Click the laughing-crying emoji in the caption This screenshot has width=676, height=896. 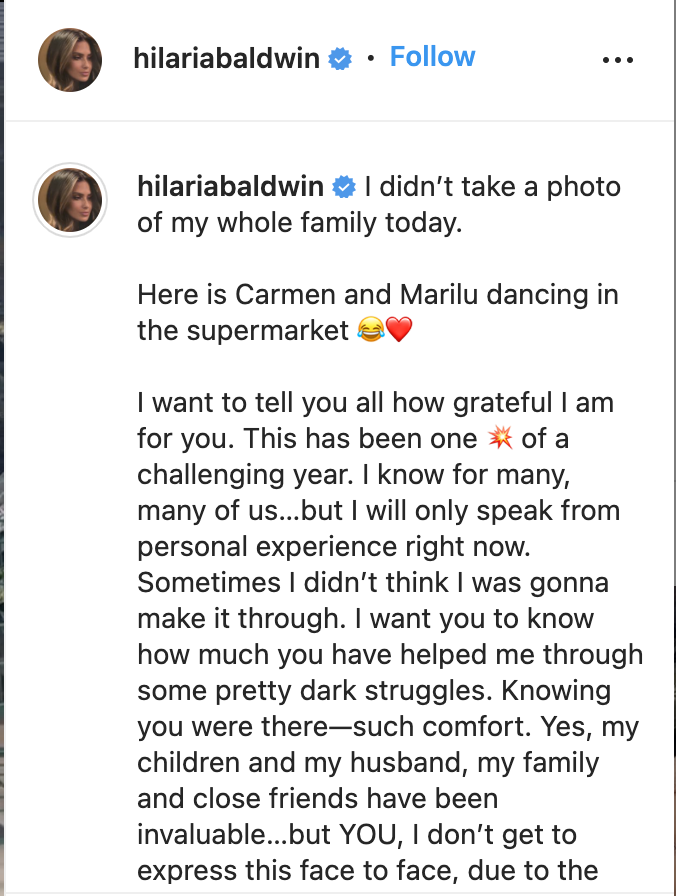[x=368, y=331]
